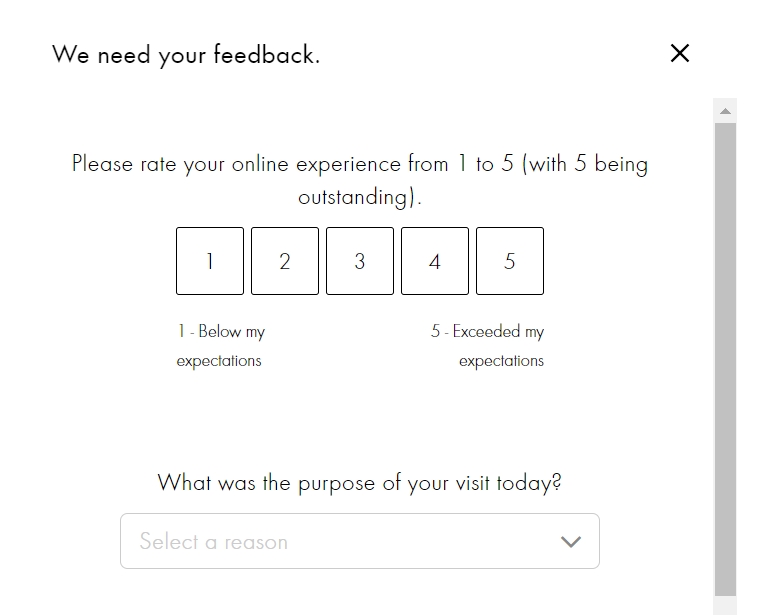The image size is (775, 615).
Task: Select rating box 2
Action: pyautogui.click(x=285, y=261)
